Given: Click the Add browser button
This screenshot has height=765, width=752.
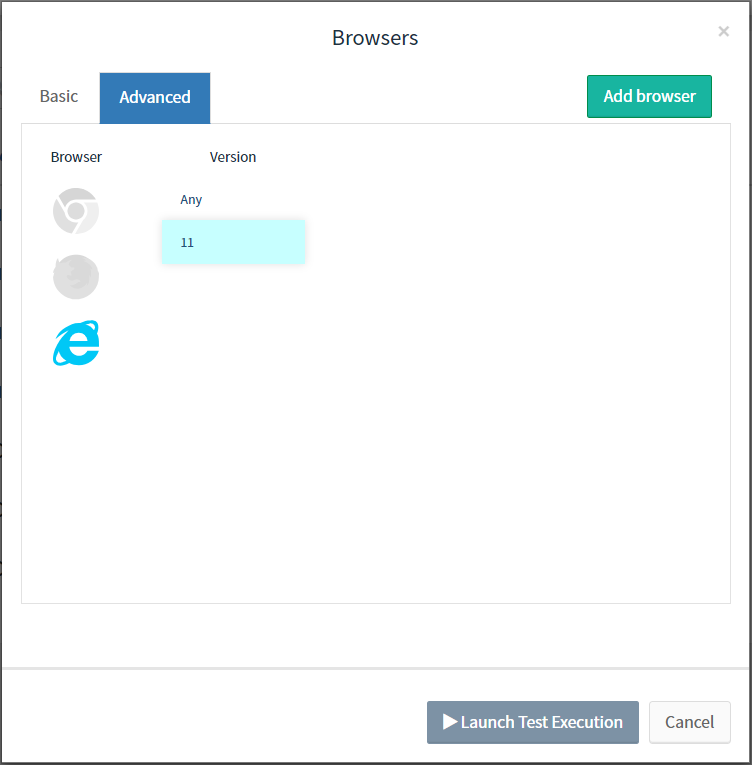Looking at the screenshot, I should pyautogui.click(x=649, y=96).
